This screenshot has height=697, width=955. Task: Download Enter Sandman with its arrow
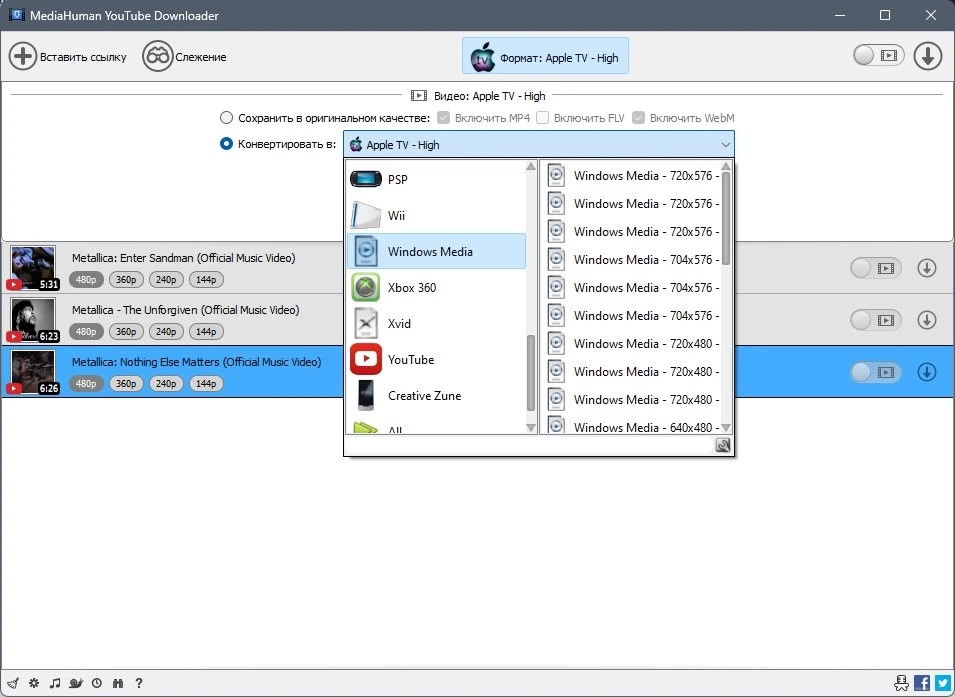coord(927,267)
